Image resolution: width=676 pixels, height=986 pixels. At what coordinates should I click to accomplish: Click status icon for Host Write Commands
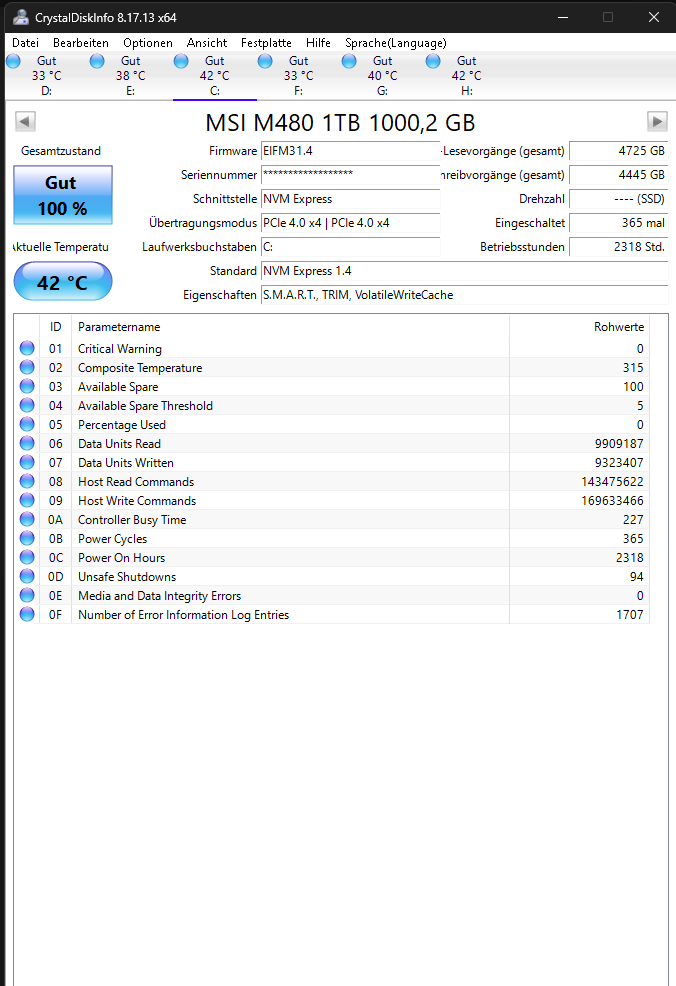[x=27, y=500]
